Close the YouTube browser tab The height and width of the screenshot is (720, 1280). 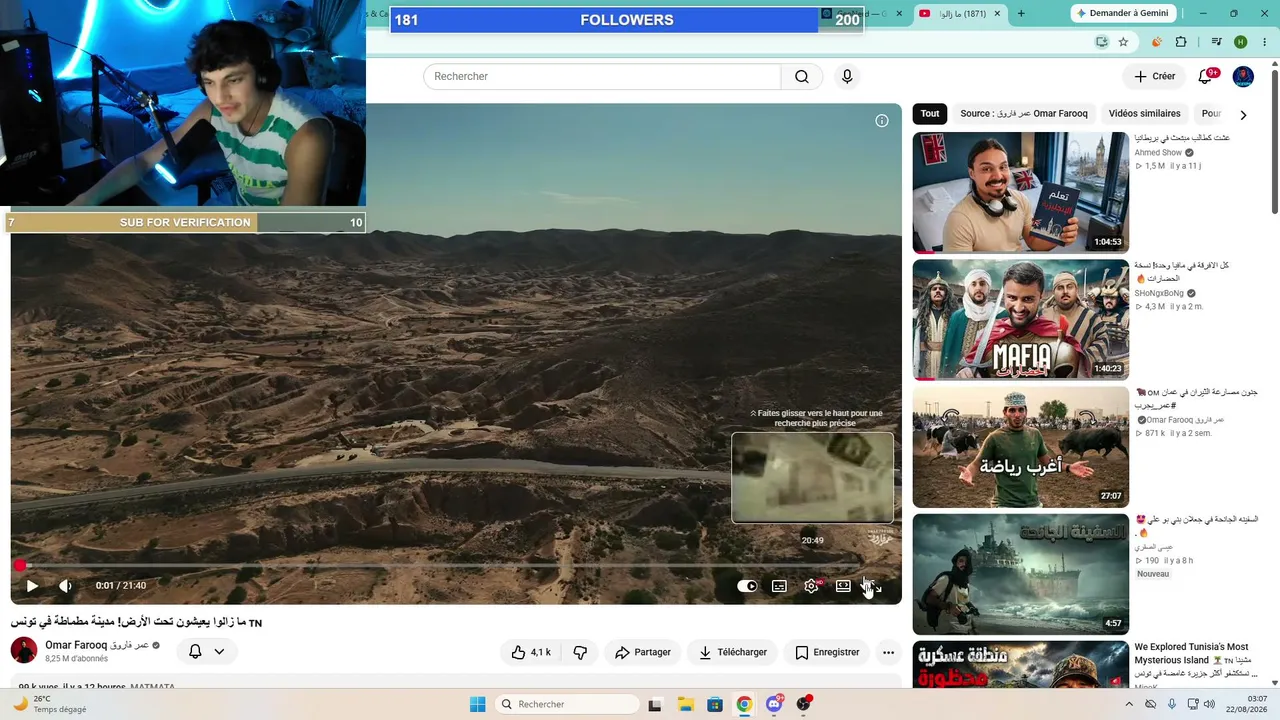coord(996,13)
